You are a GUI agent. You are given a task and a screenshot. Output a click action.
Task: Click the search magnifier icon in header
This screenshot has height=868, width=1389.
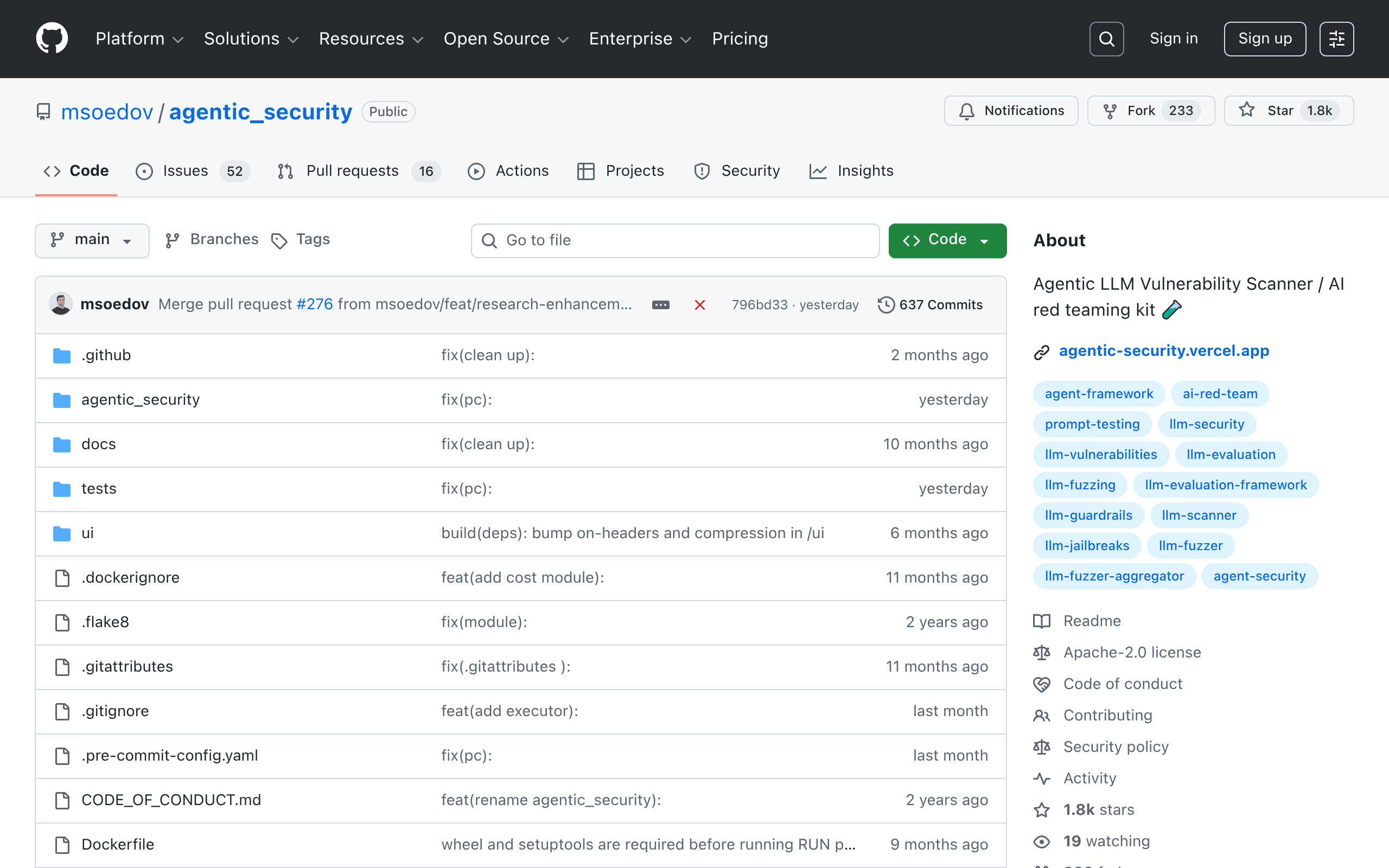tap(1106, 39)
